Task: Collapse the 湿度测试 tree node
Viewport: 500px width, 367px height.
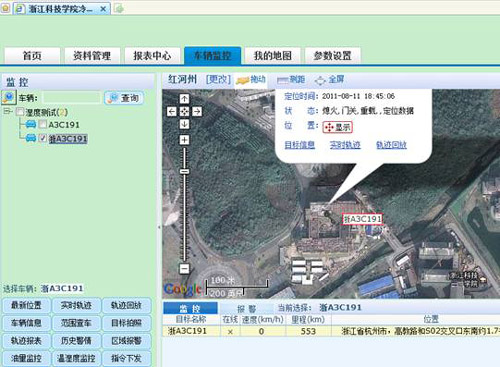Action: (x=7, y=111)
